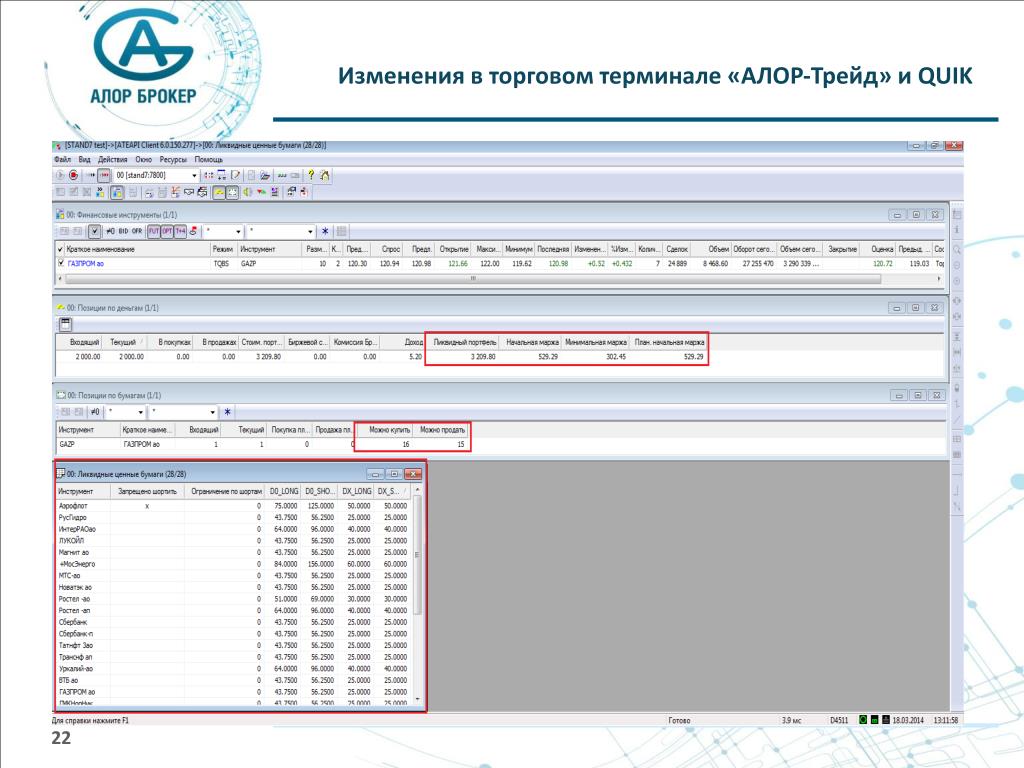Toggle the ≠0 filter in paper positions toolbar
This screenshot has height=768, width=1024.
(95, 412)
